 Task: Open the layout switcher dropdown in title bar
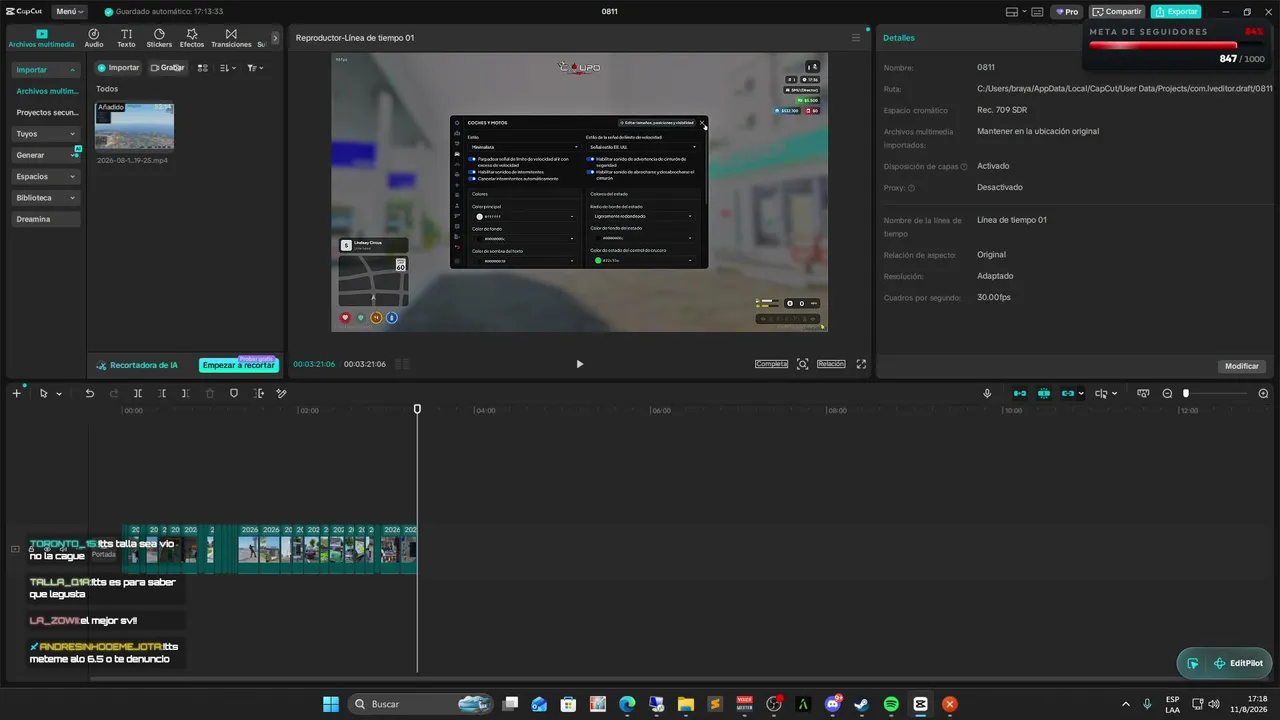tap(1016, 12)
